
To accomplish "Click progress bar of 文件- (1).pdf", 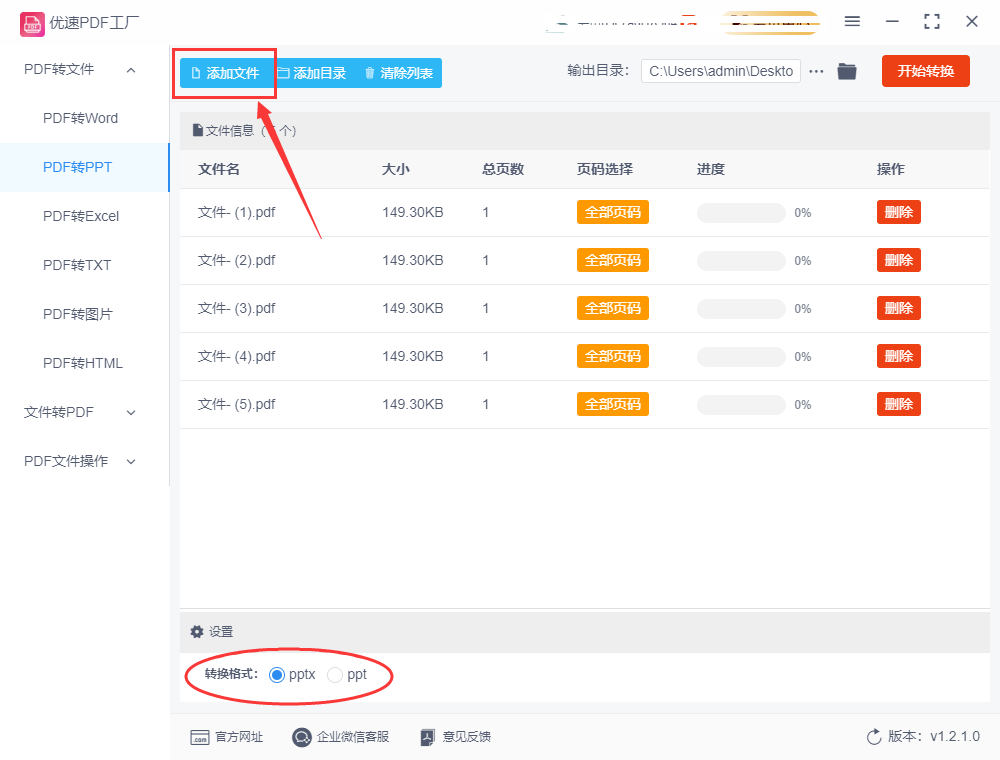I will [741, 213].
